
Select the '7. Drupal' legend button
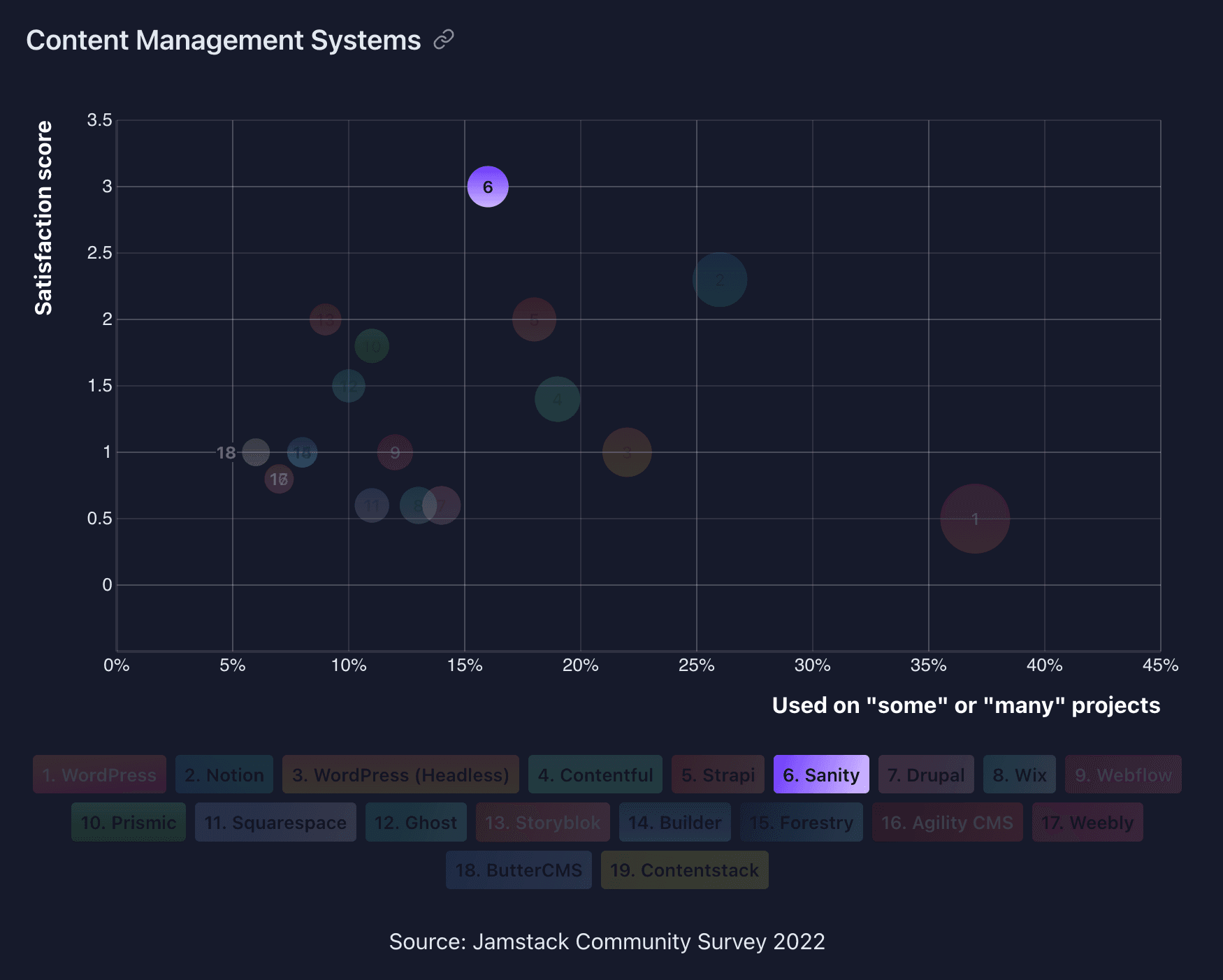926,774
